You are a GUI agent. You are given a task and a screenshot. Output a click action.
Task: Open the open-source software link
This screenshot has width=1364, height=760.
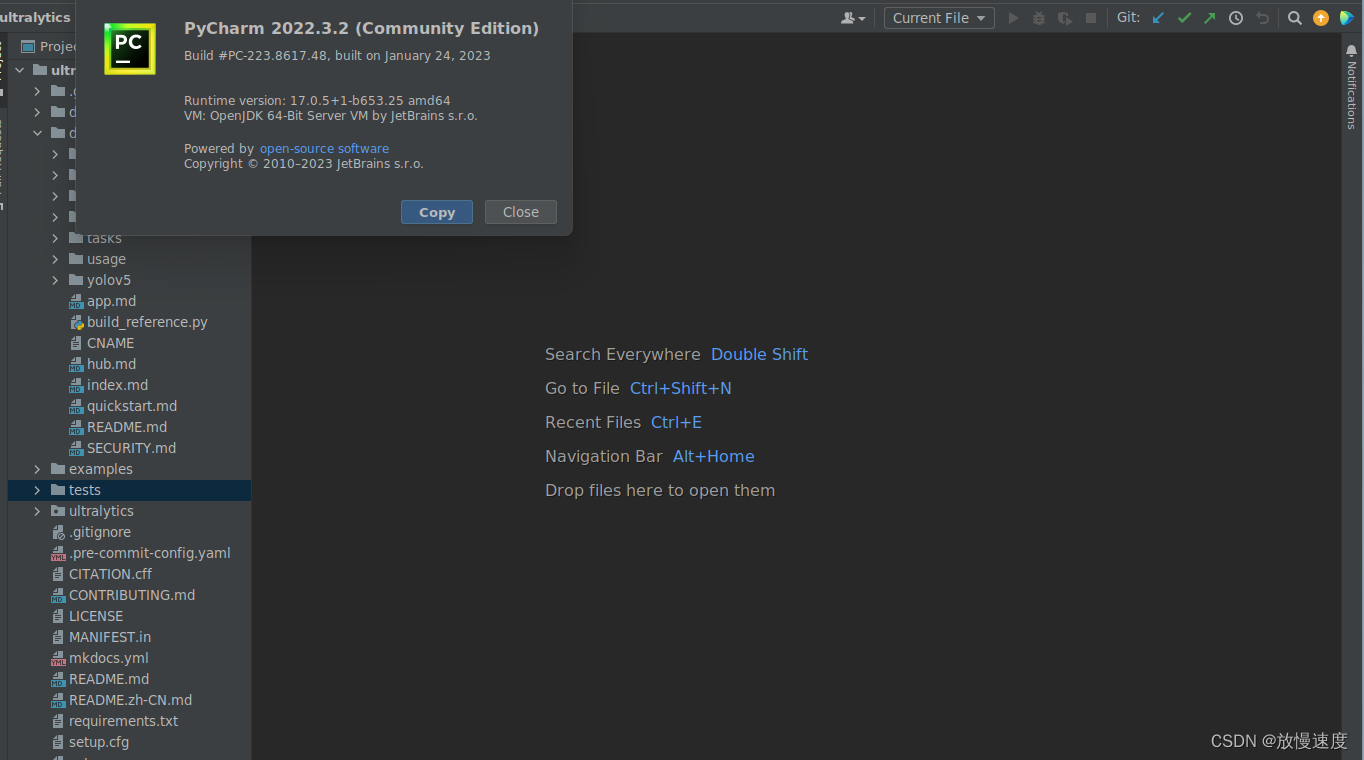click(x=324, y=148)
